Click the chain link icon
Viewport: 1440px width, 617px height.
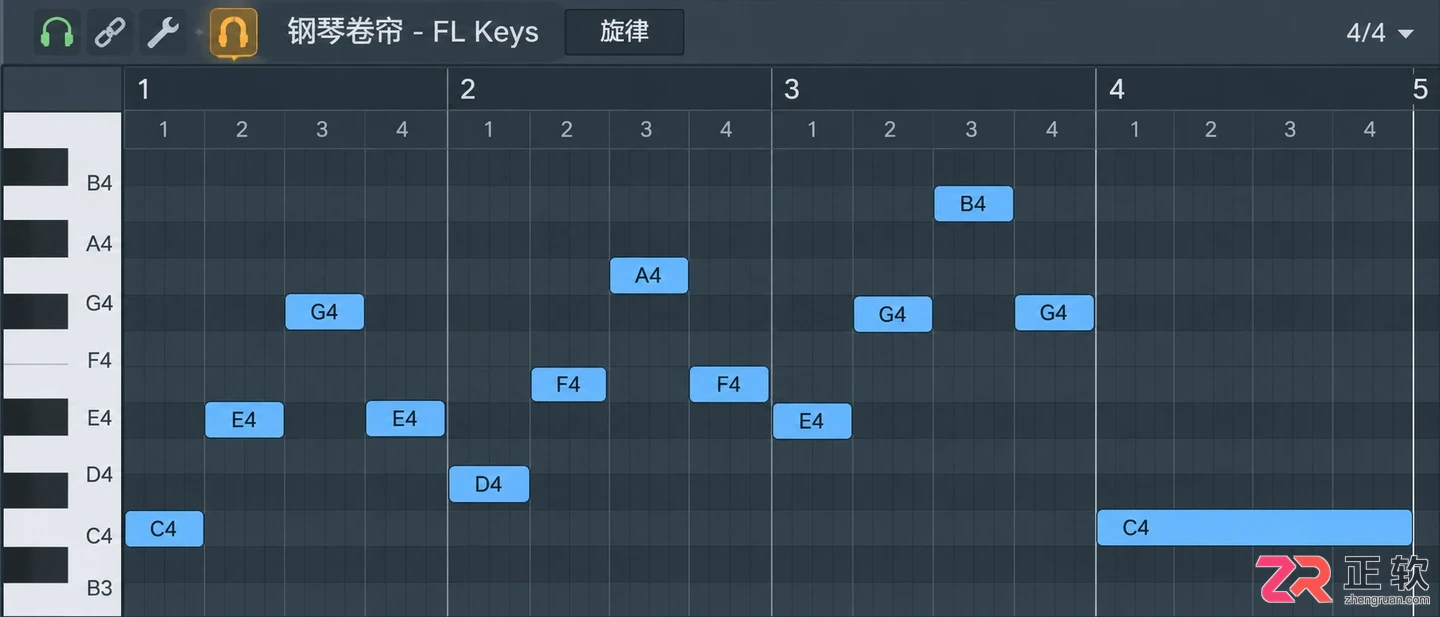(x=110, y=32)
